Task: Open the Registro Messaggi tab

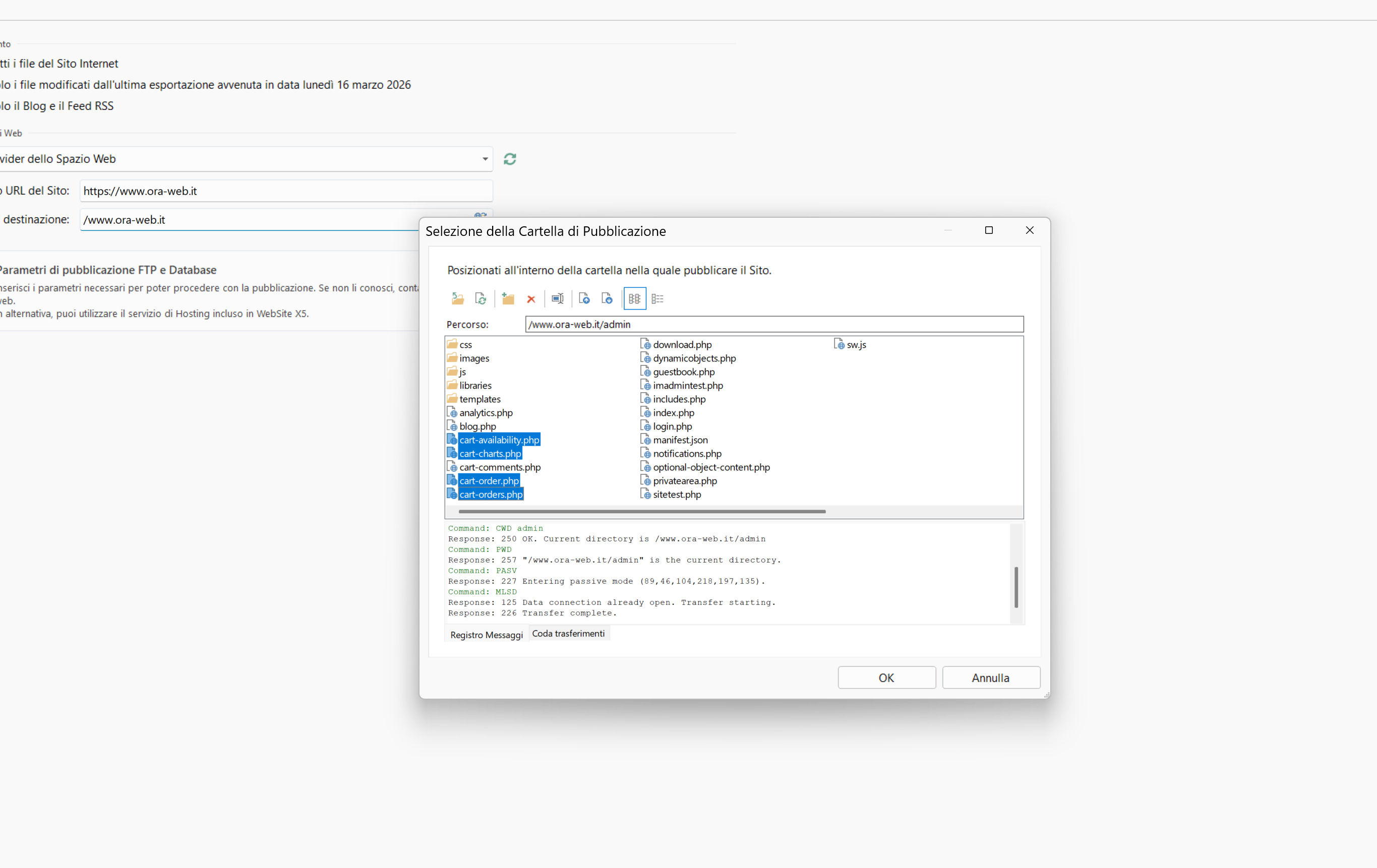Action: click(486, 635)
